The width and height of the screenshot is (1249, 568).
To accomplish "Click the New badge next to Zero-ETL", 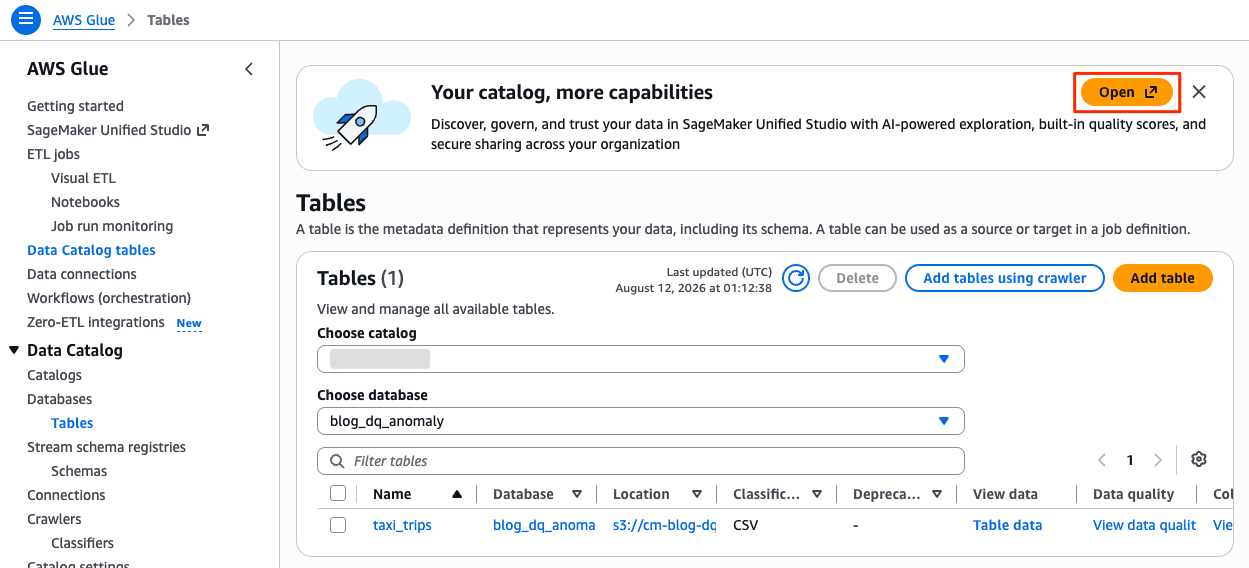I will [189, 323].
